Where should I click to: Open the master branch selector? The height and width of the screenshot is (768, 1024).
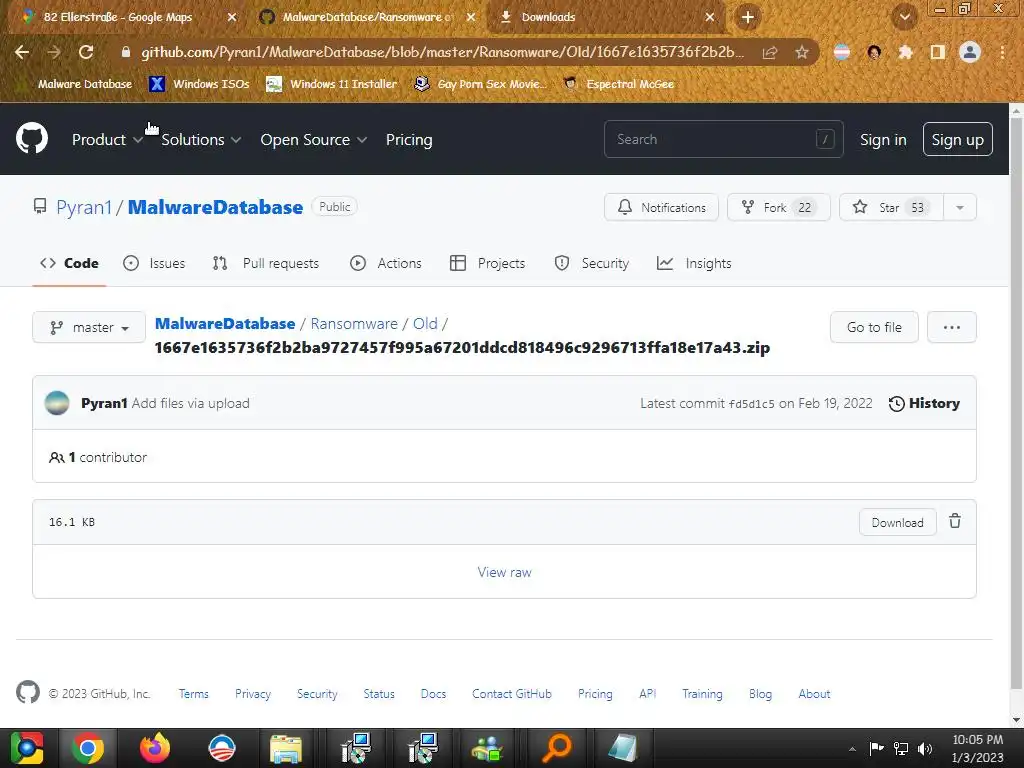(89, 327)
